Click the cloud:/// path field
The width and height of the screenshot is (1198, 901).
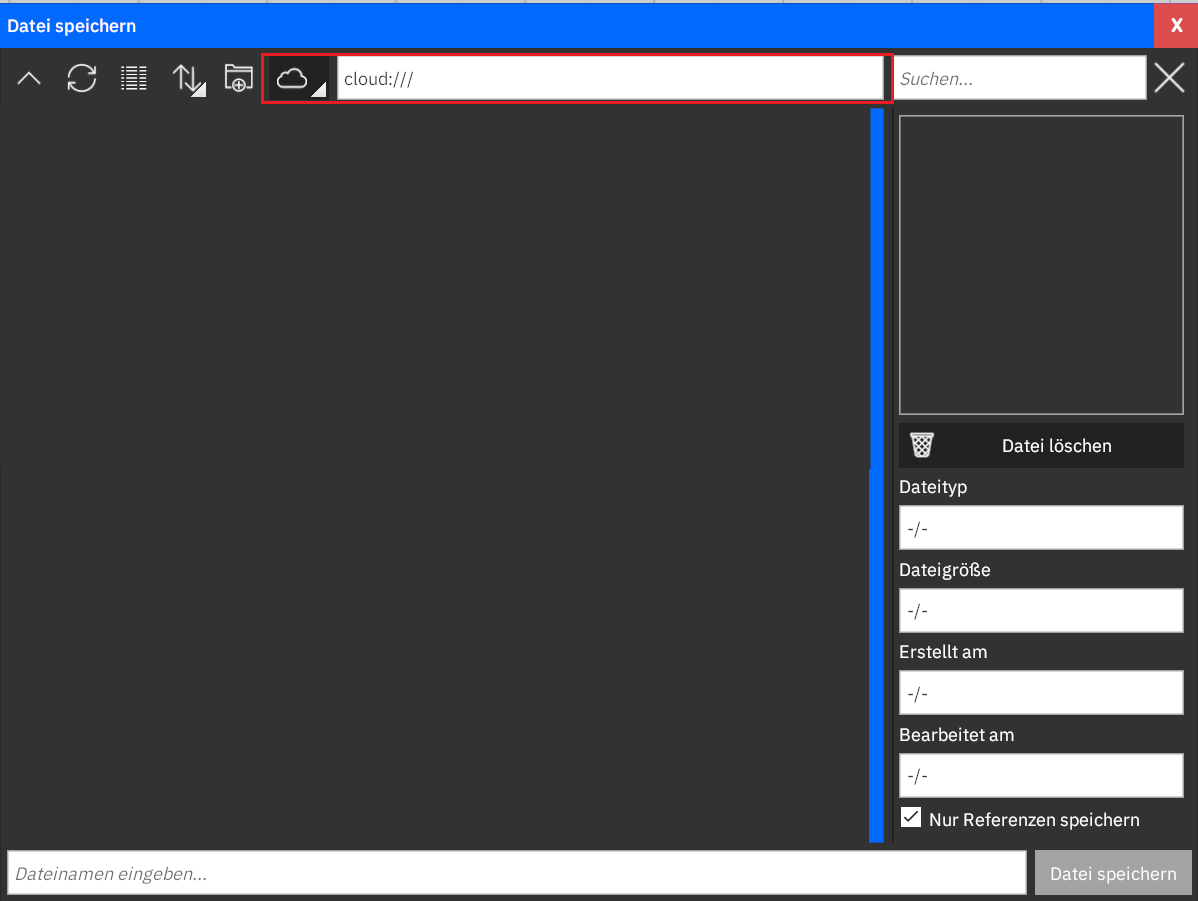(610, 78)
